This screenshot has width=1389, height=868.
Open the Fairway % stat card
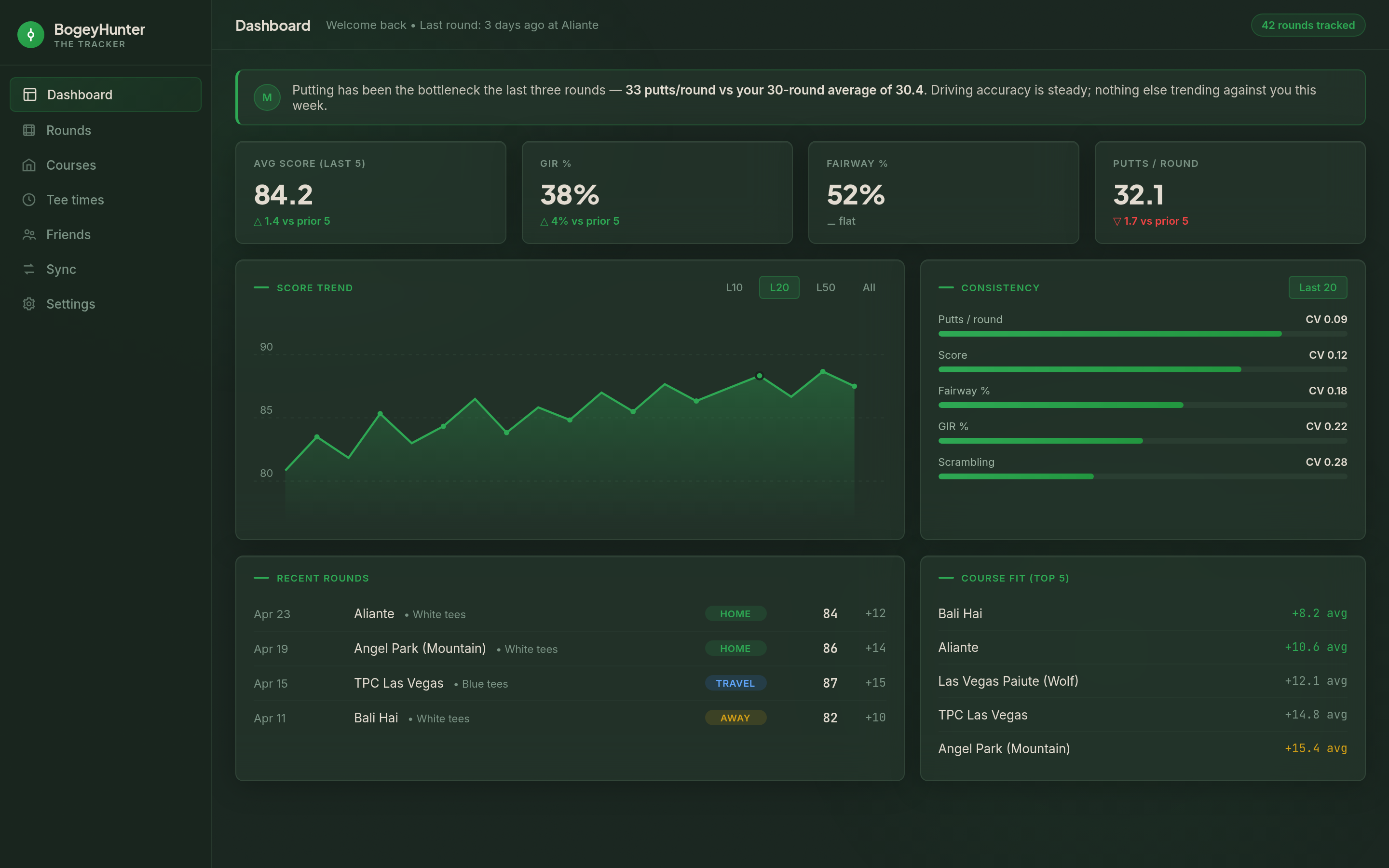point(943,192)
